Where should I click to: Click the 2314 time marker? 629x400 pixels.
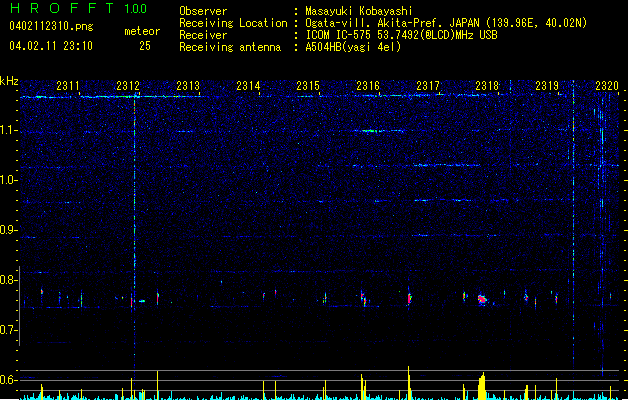coord(248,86)
